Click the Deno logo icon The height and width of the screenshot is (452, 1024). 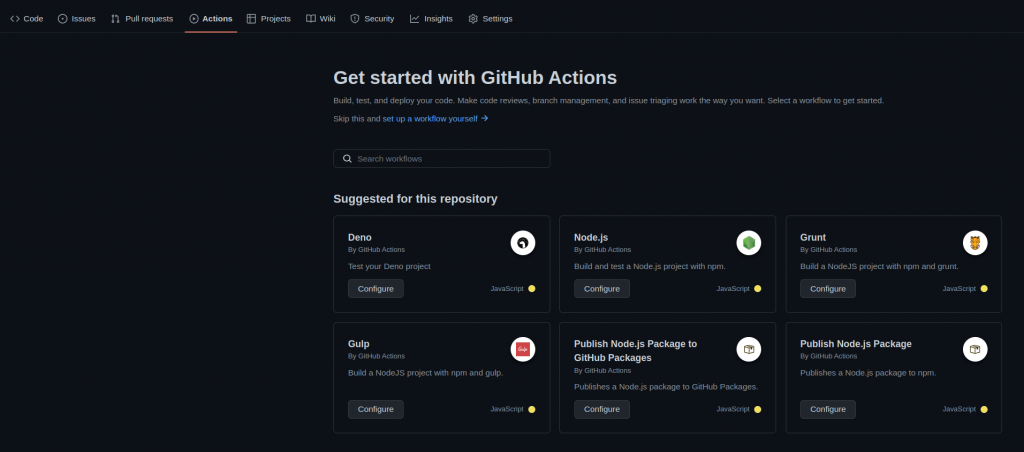coord(523,242)
